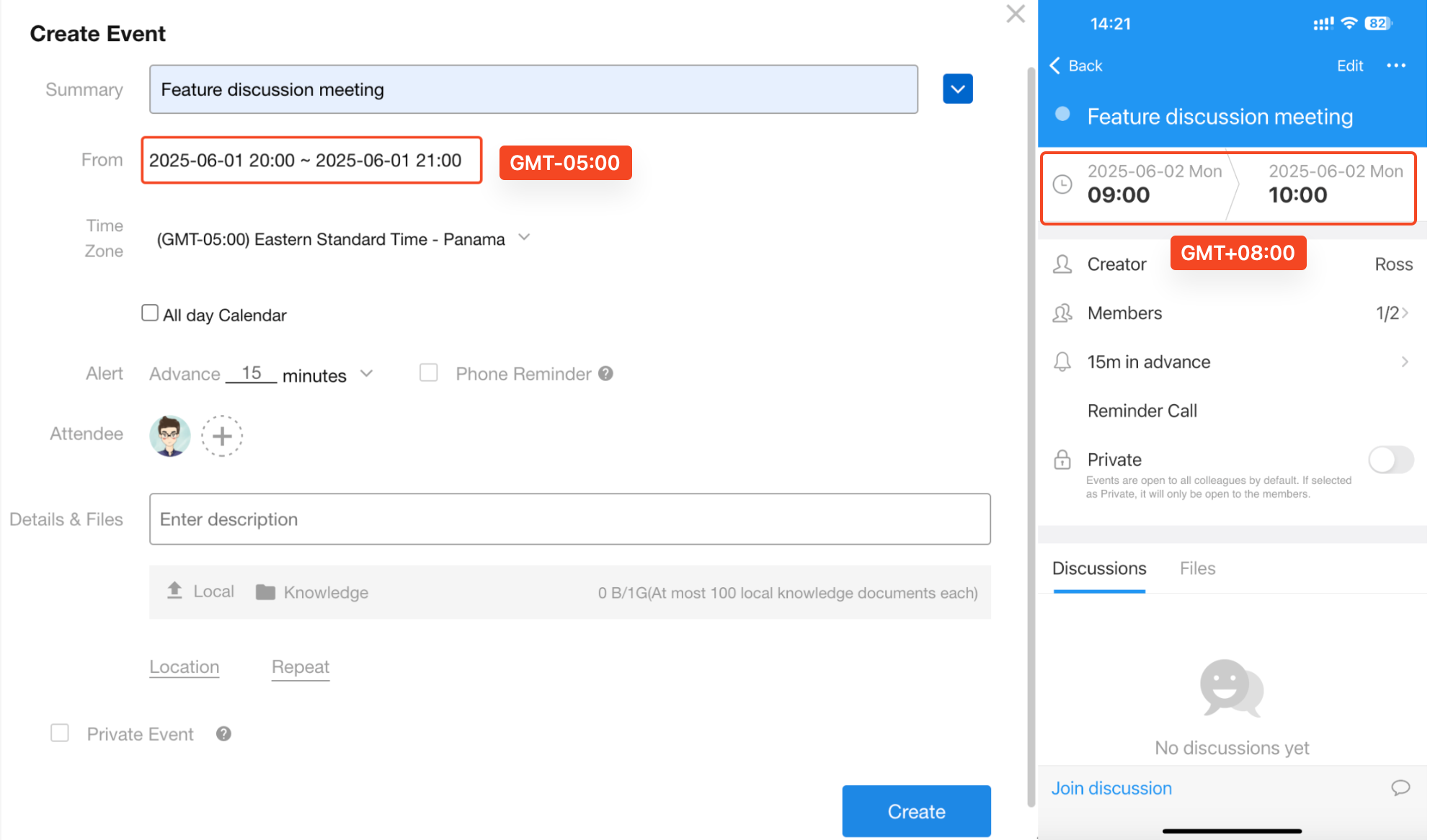Click the Enter description field
The image size is (1430, 840).
(569, 519)
